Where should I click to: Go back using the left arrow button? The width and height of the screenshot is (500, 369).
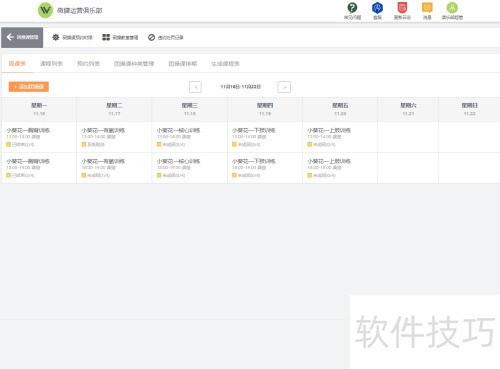click(x=22, y=37)
